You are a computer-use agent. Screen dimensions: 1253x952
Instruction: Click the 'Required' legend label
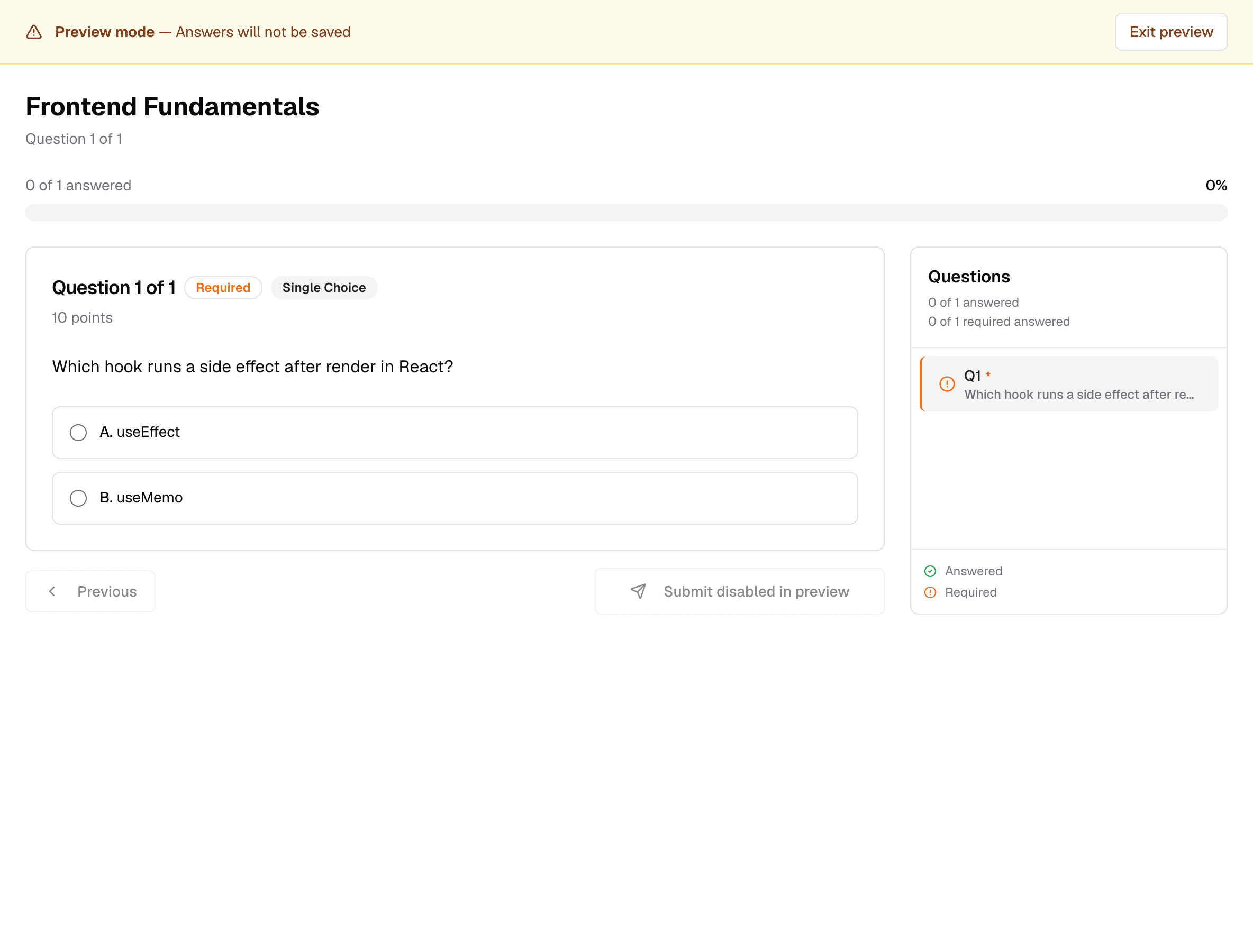pos(970,592)
